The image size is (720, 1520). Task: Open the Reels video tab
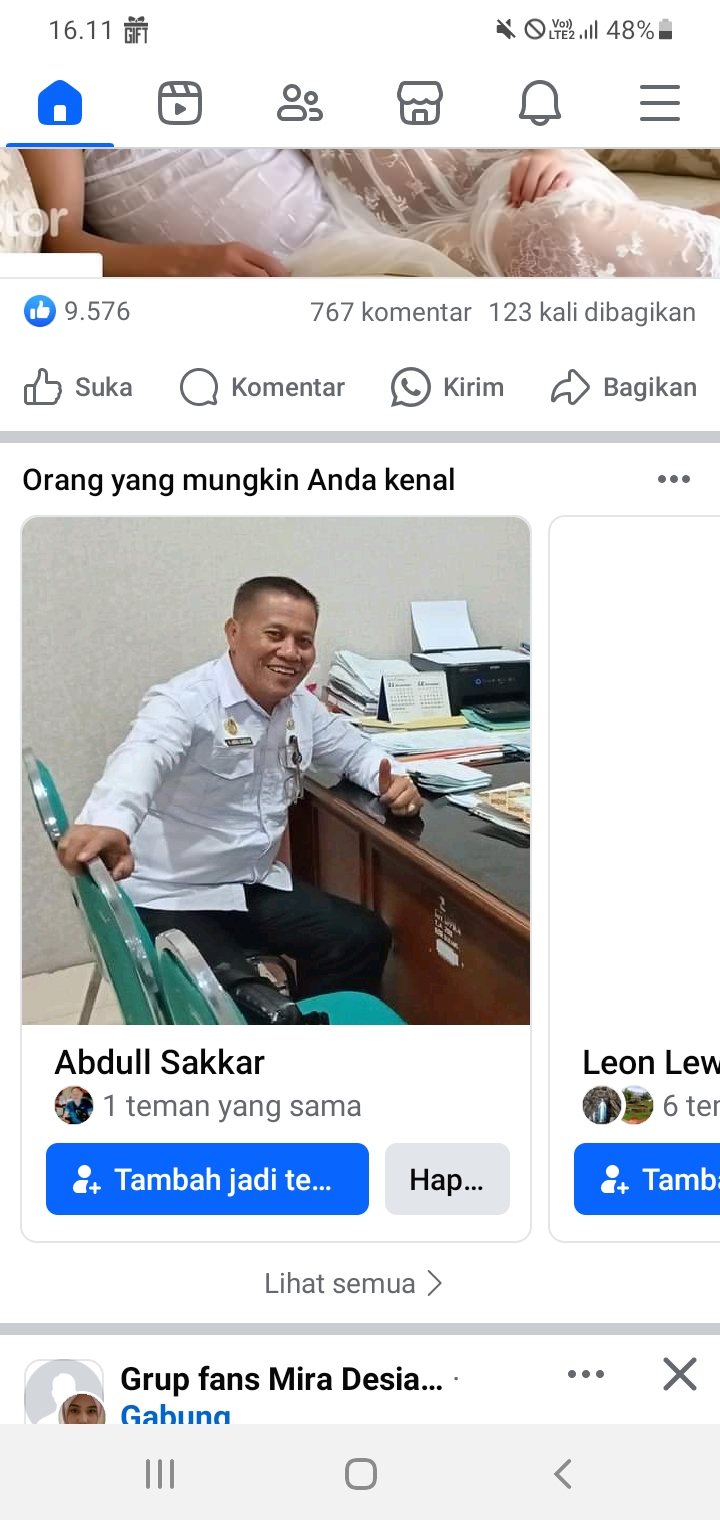(x=180, y=103)
